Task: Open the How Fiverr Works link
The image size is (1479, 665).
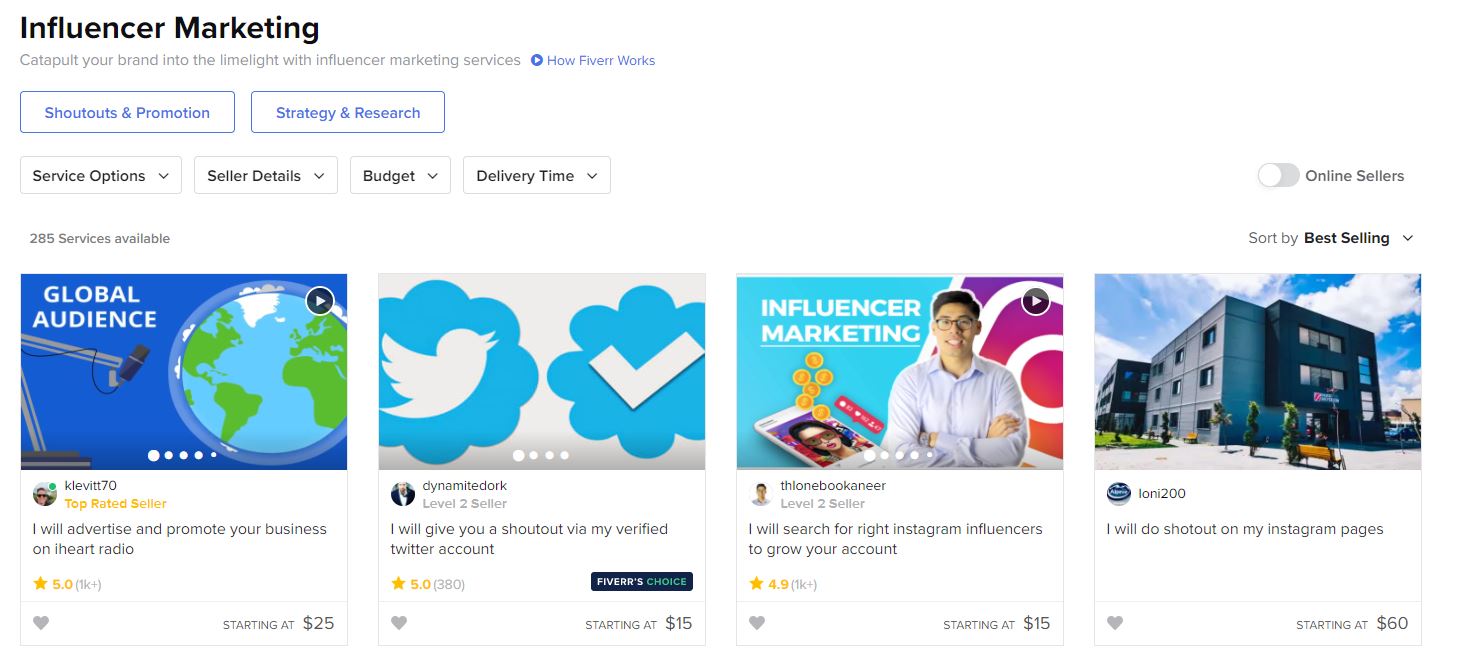Action: tap(600, 61)
